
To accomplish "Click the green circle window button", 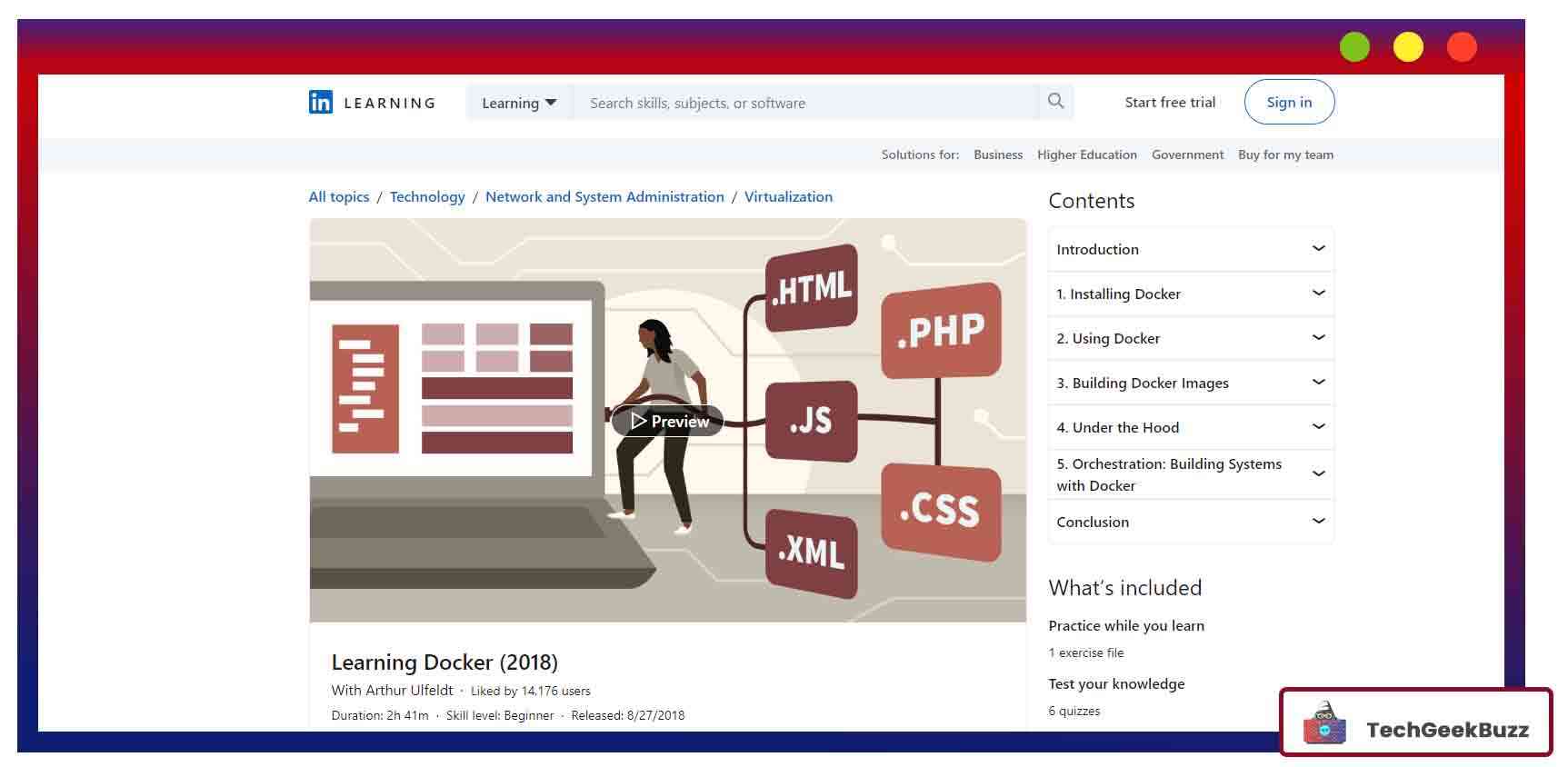I will (1354, 47).
